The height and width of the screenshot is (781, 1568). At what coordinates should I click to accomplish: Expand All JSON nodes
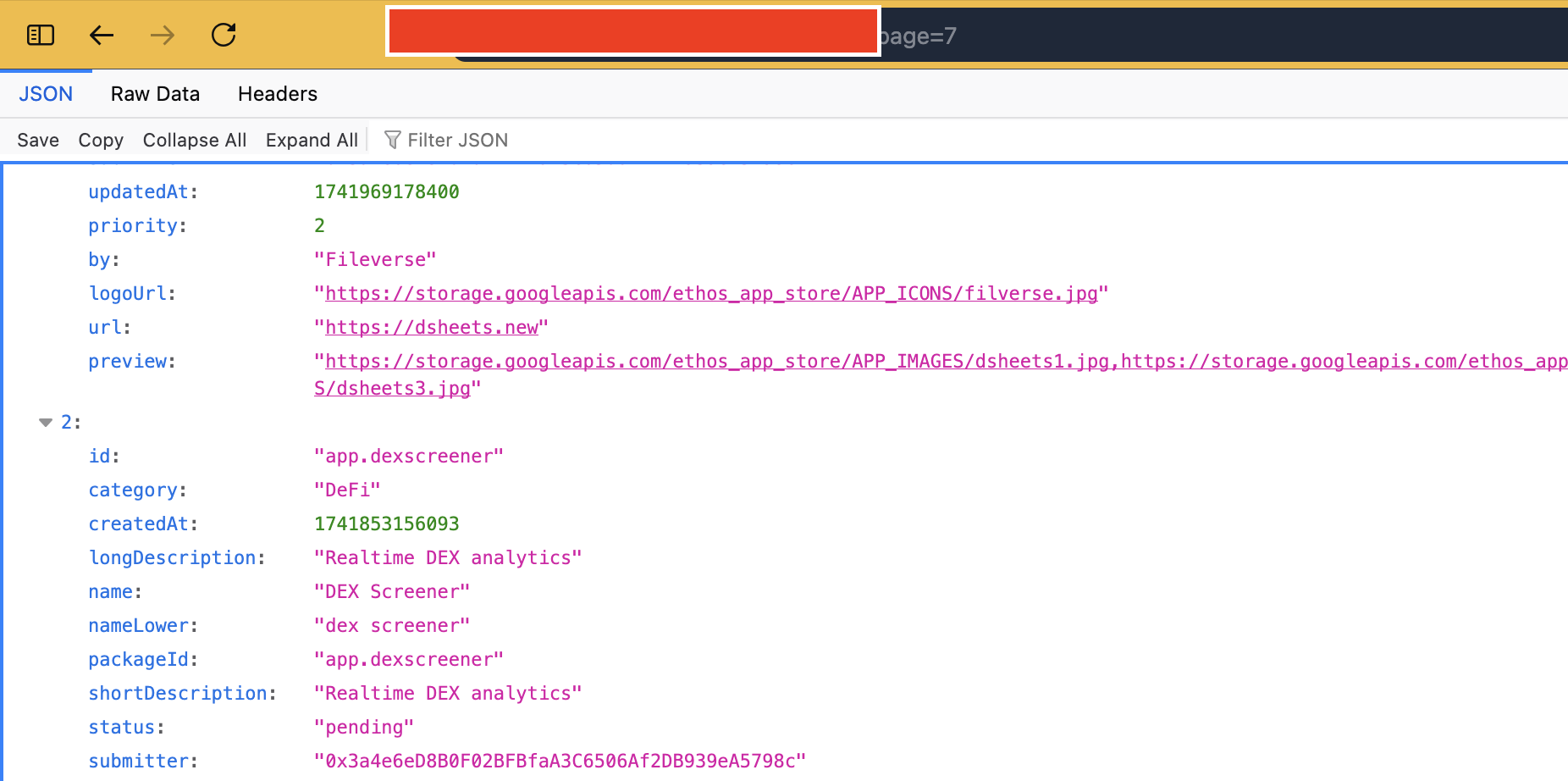[x=312, y=140]
